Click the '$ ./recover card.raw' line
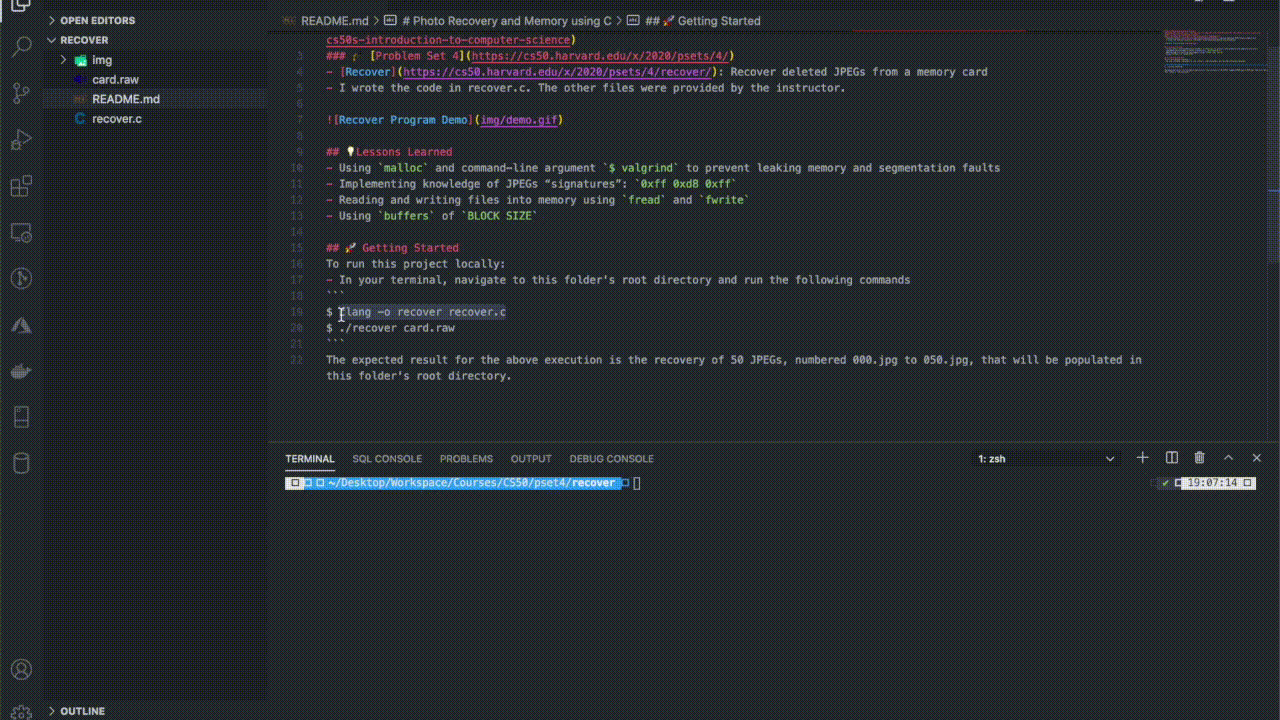1280x720 pixels. [390, 328]
